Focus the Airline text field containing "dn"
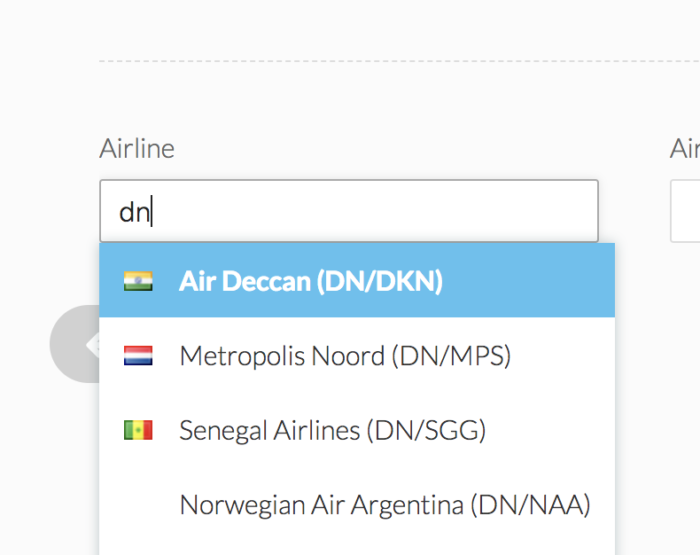700x555 pixels. point(348,211)
